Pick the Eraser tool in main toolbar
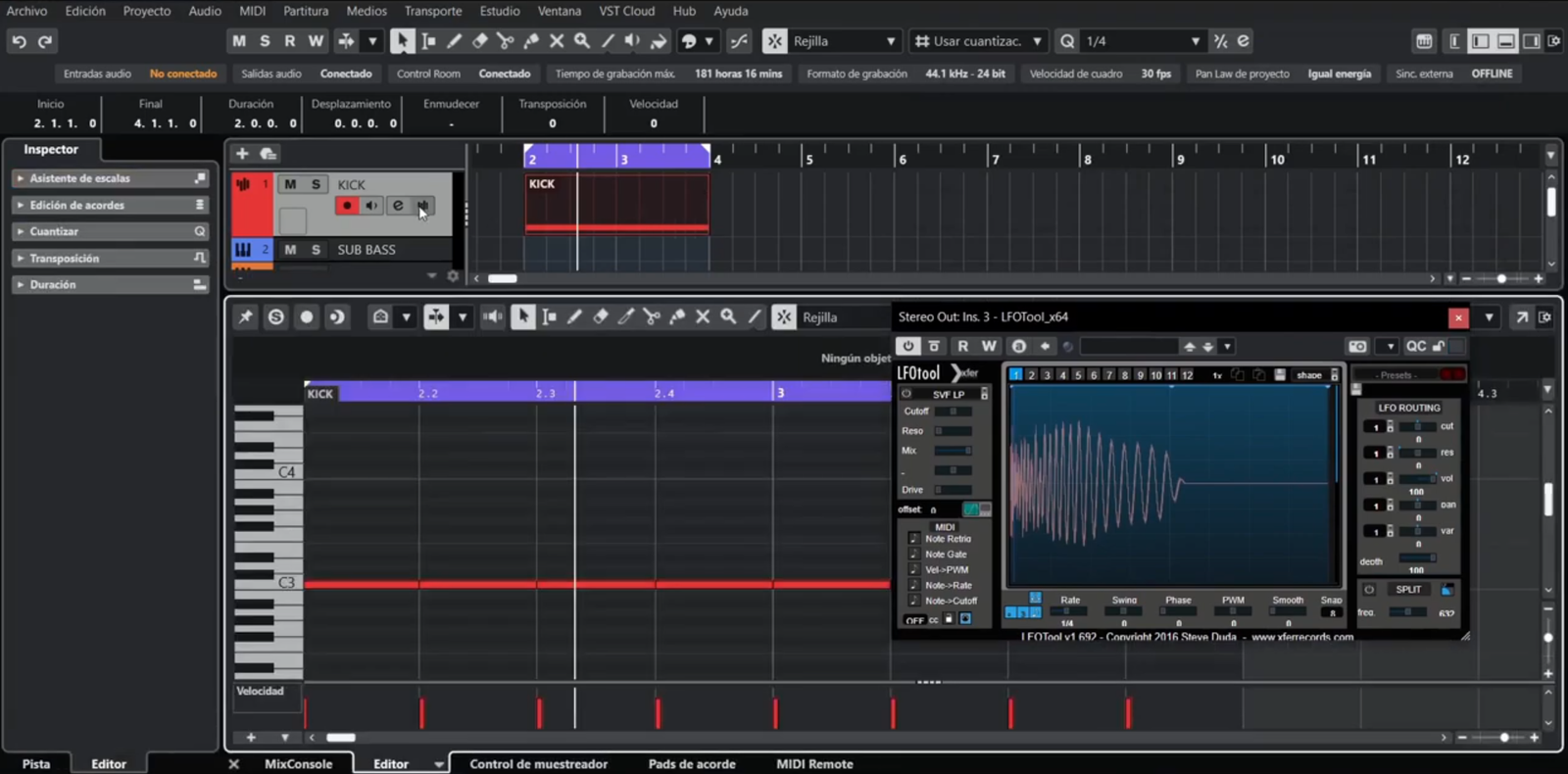 coord(479,41)
